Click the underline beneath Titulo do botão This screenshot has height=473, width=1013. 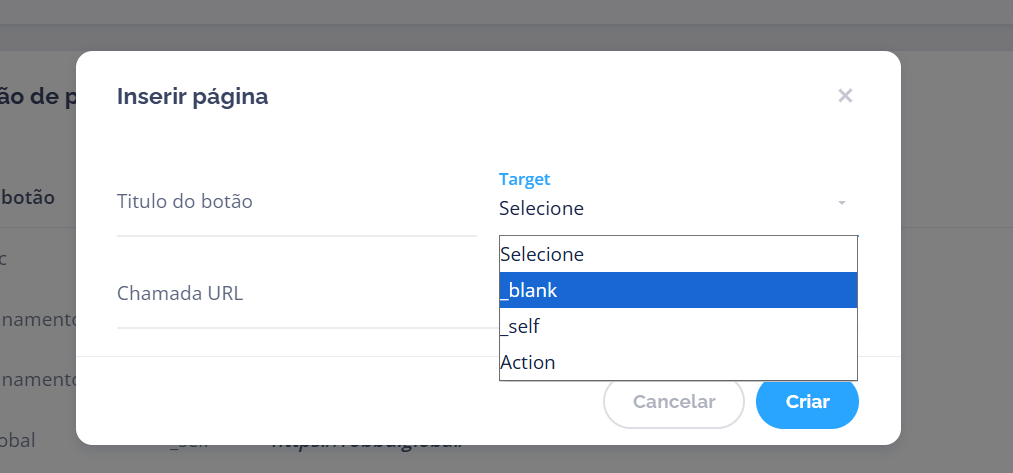tap(297, 236)
